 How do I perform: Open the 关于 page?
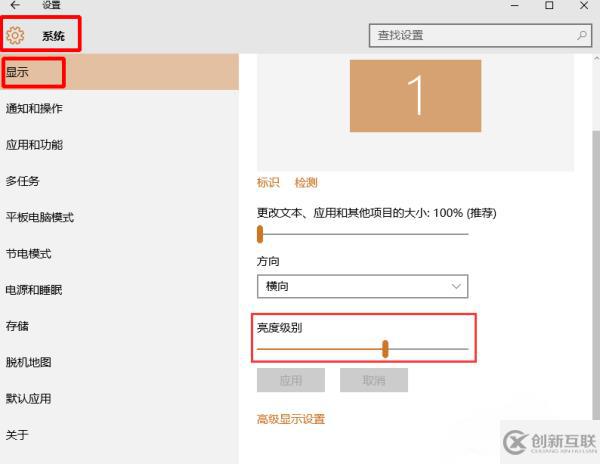pyautogui.click(x=119, y=435)
